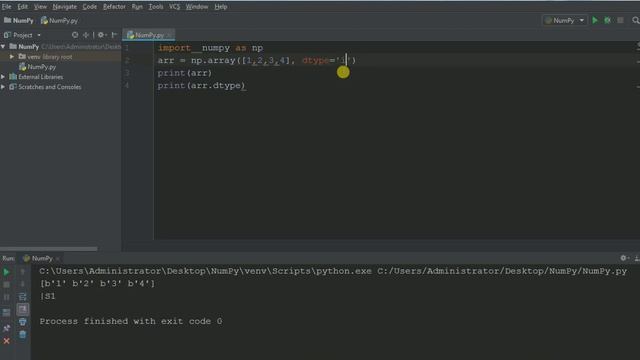Screen dimensions: 640x360
Task: Open the File menu
Action: [x=7, y=7]
